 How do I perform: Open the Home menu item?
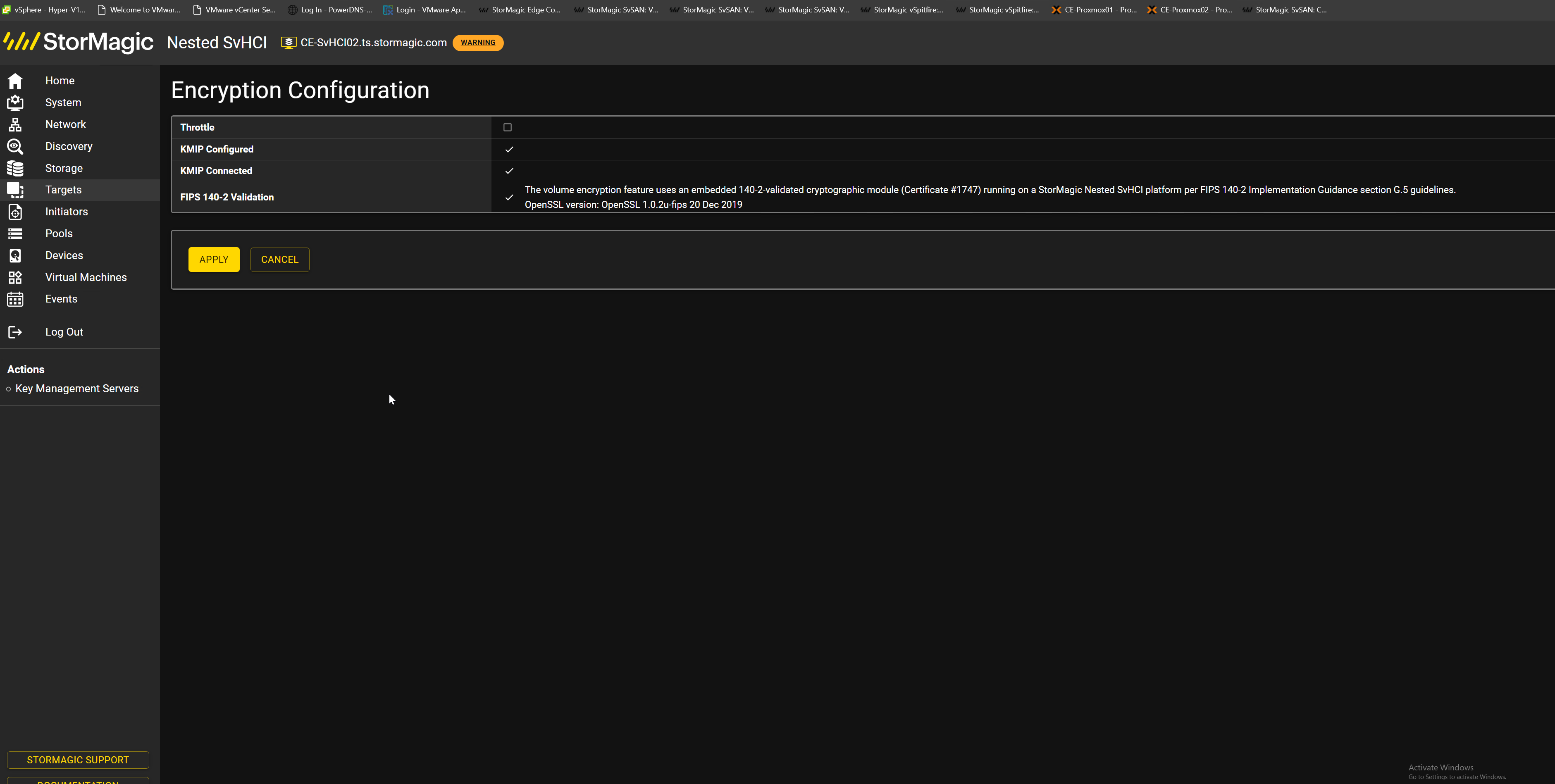(x=60, y=81)
